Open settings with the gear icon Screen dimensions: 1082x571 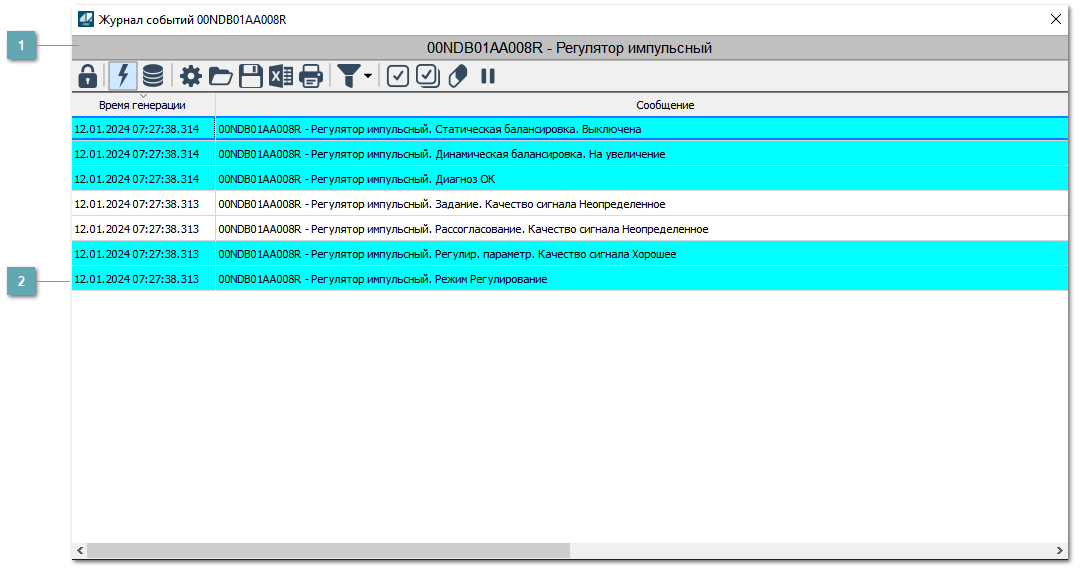[x=190, y=76]
